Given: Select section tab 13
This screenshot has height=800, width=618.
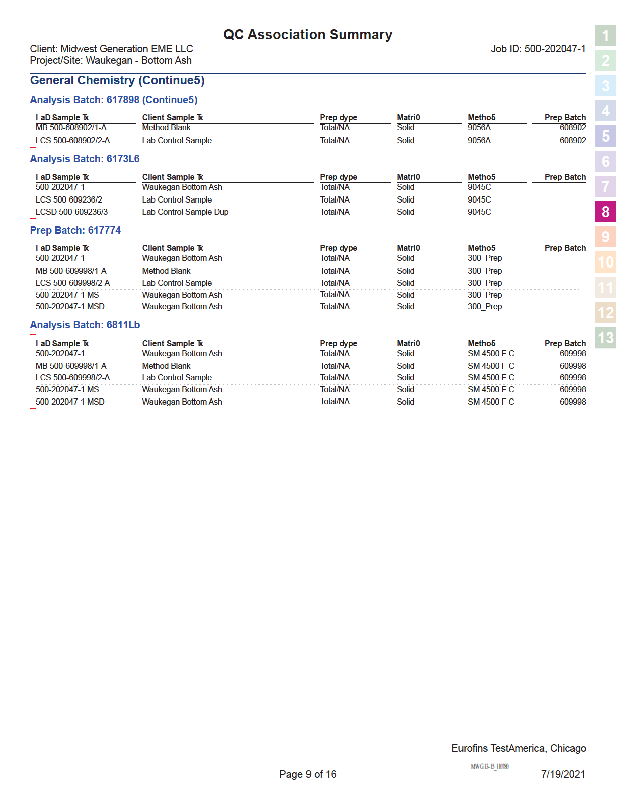Looking at the screenshot, I should pos(605,338).
